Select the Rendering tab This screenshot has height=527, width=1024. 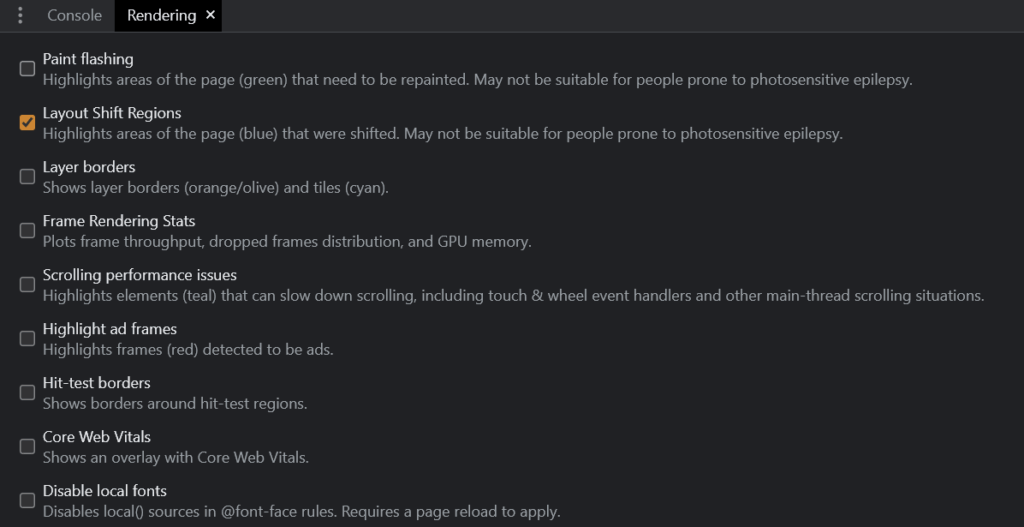pyautogui.click(x=161, y=16)
